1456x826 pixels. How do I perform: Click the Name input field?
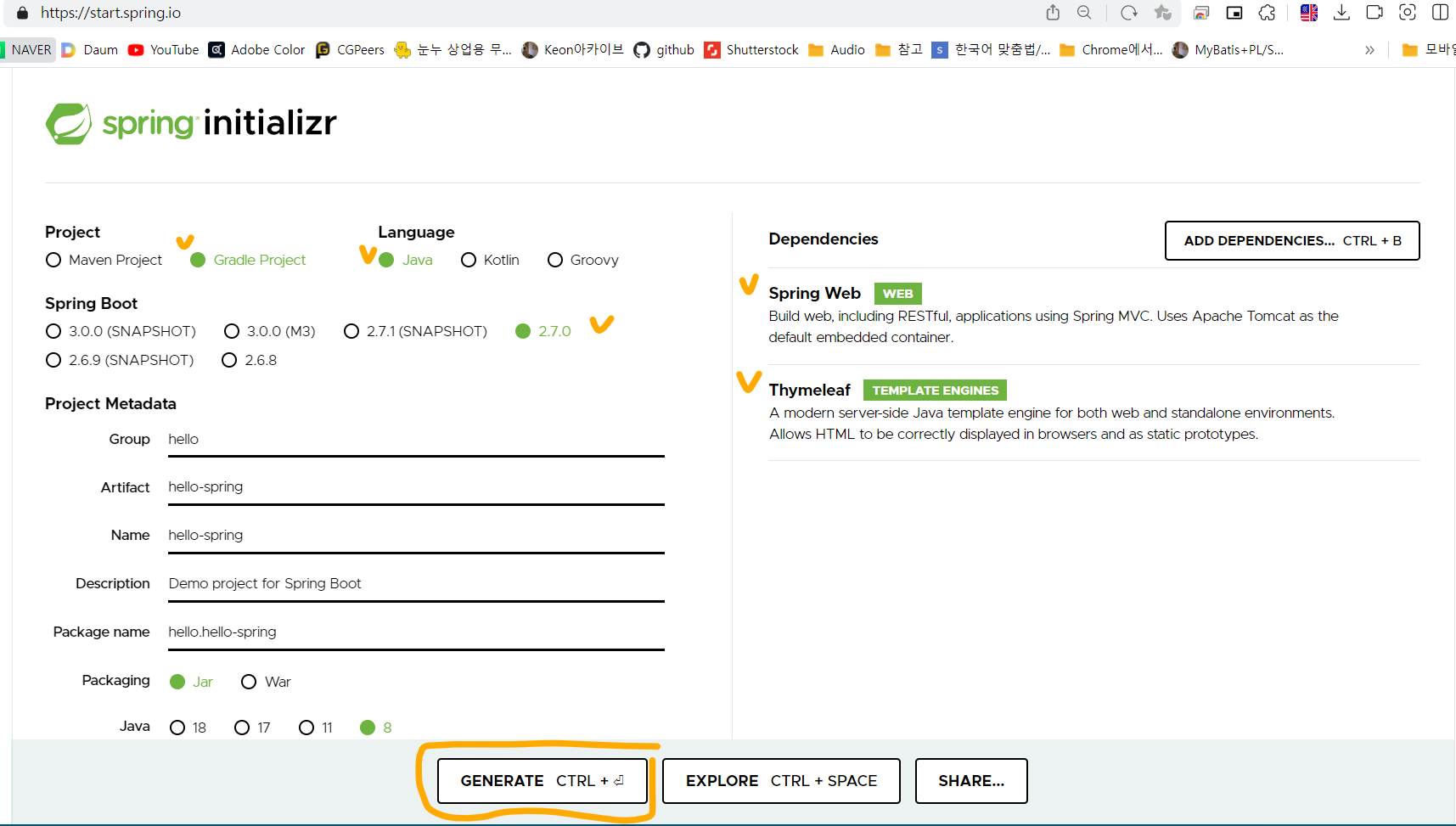pos(416,536)
